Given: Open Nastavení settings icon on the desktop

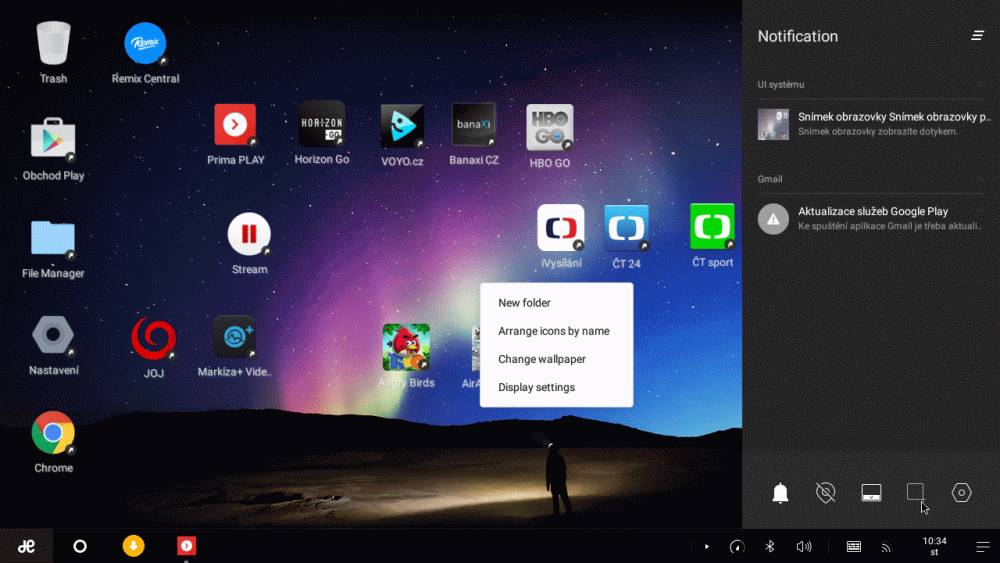Looking at the screenshot, I should tap(53, 335).
